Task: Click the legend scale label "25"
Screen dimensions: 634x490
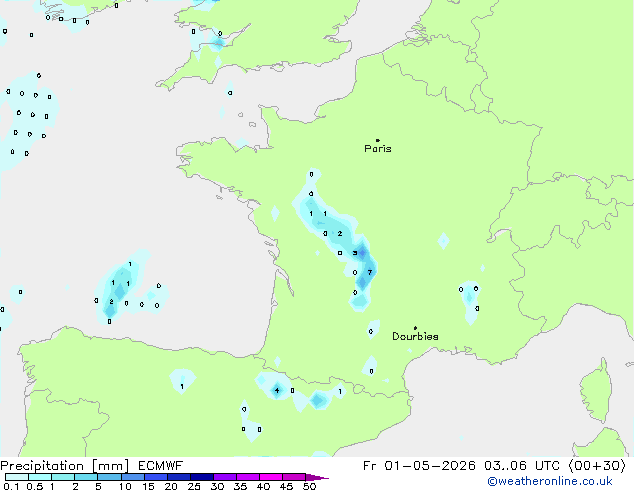Action: click(x=194, y=486)
